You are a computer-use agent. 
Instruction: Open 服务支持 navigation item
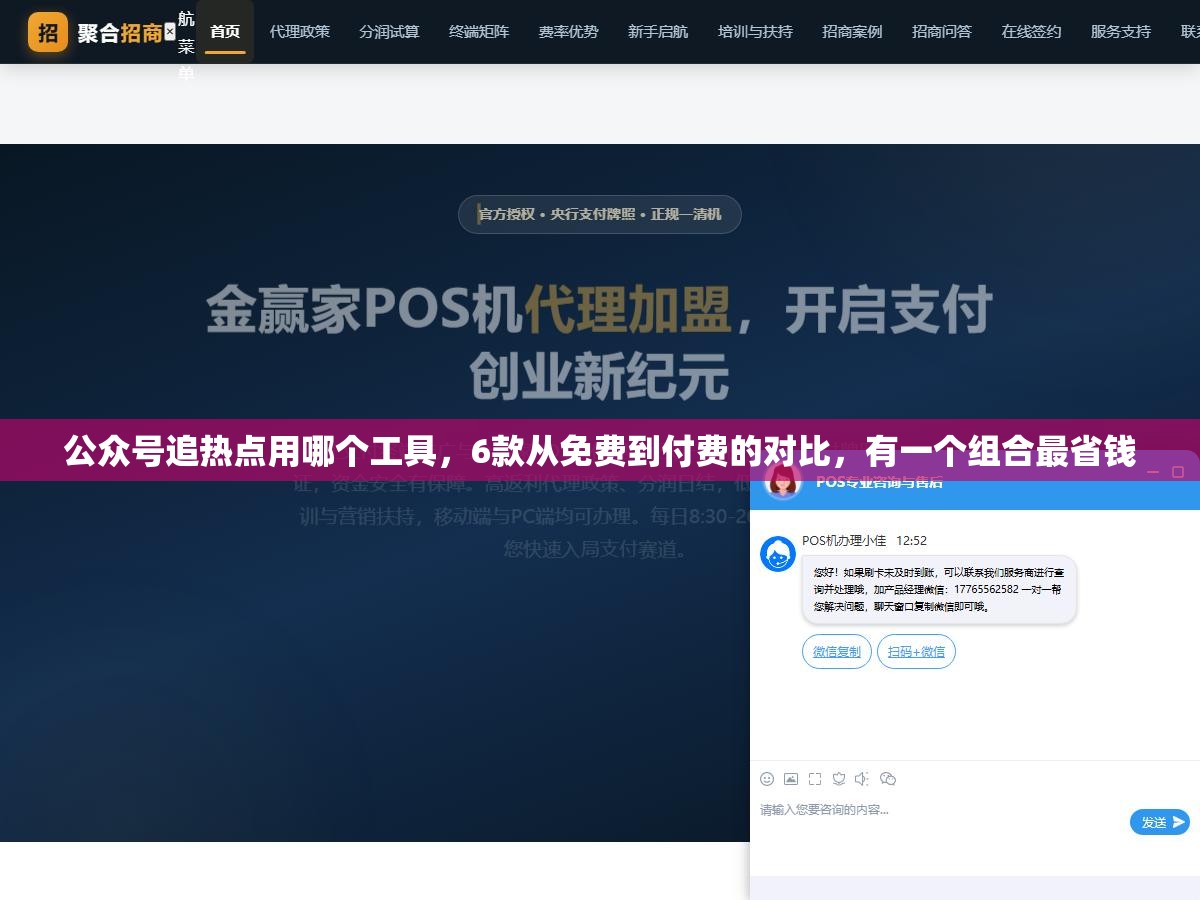1121,32
